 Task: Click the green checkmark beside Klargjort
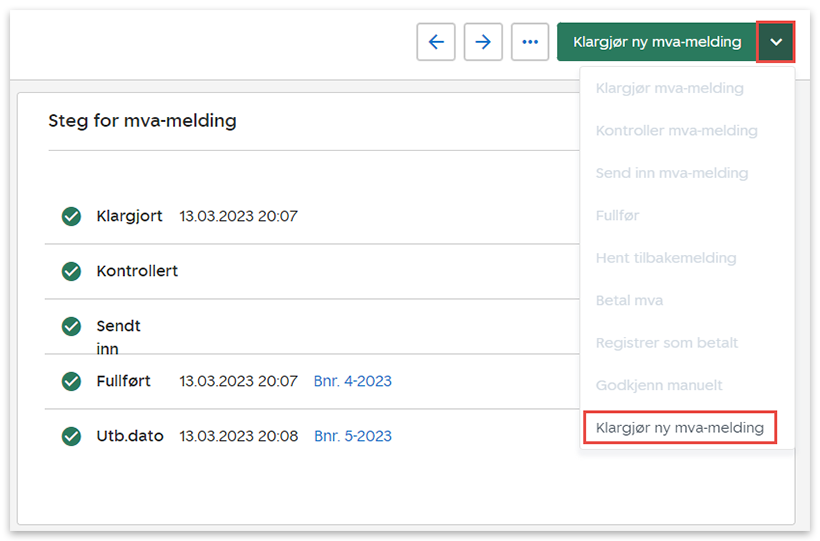coord(71,216)
